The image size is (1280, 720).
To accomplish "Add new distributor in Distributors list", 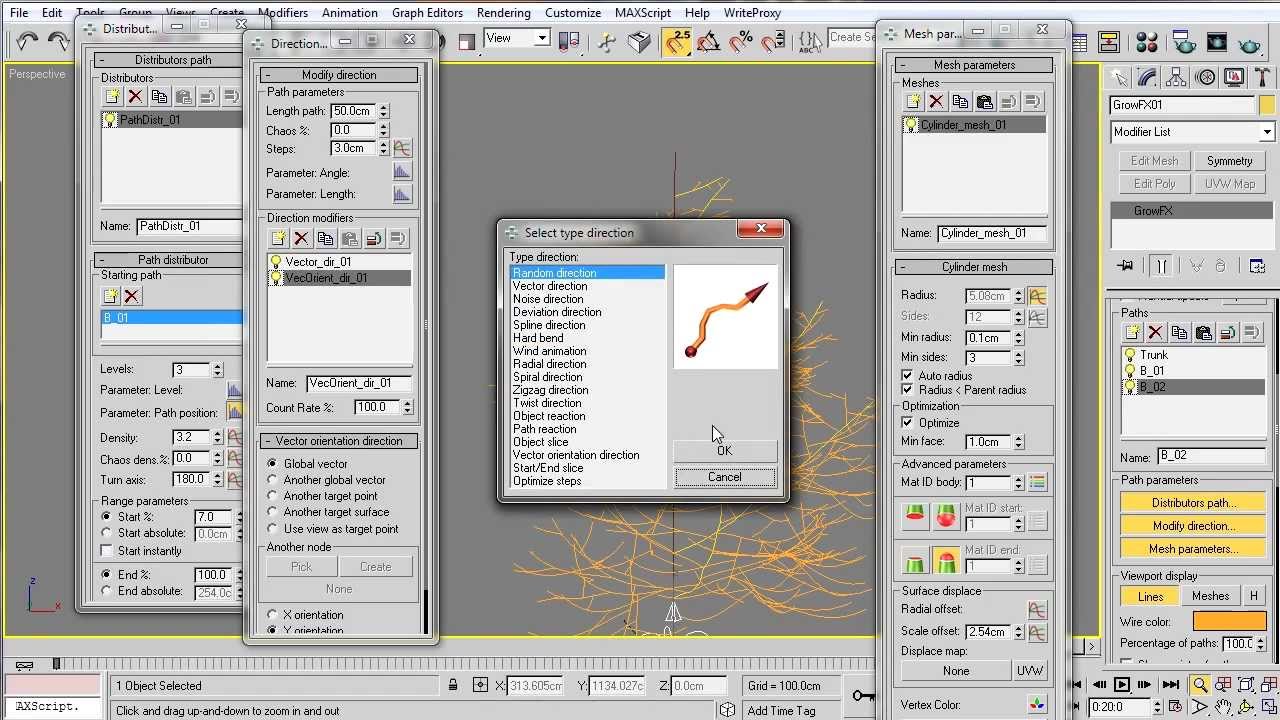I will 111,97.
